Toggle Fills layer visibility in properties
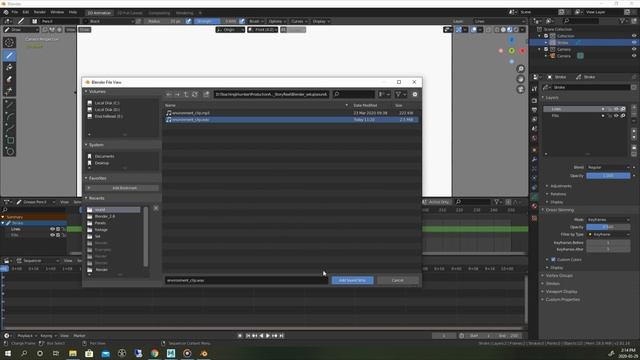640x360 pixels. coord(616,116)
